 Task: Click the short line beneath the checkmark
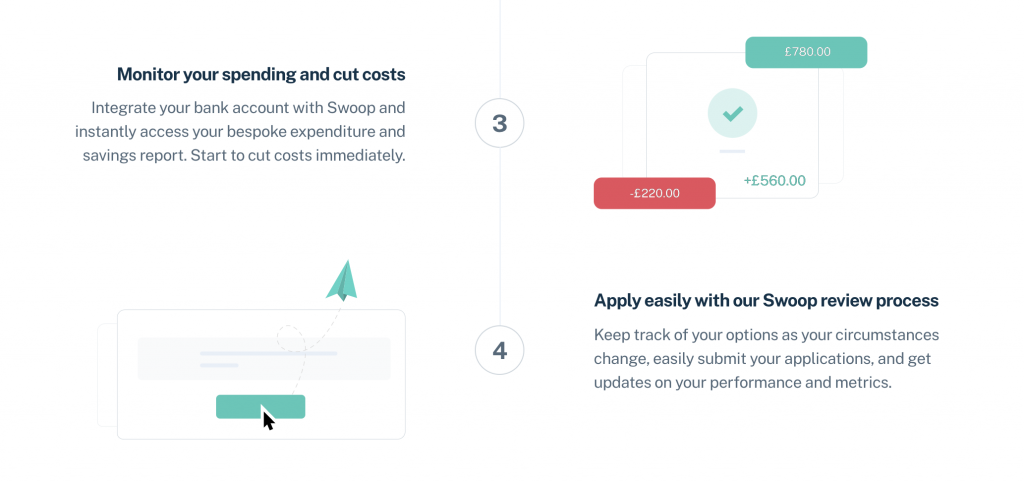pos(732,151)
